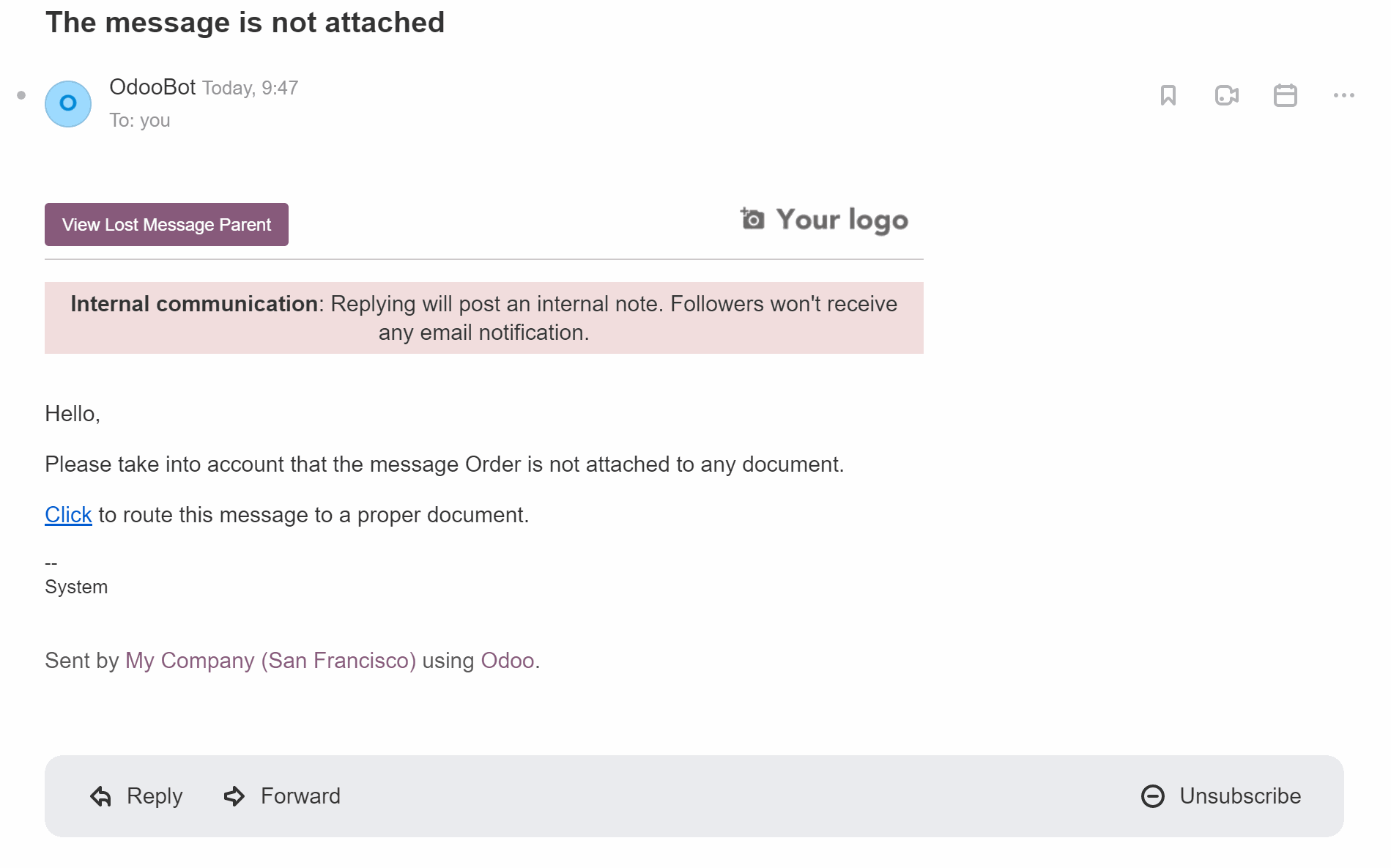Expand the To: you recipient details
The image size is (1391, 868).
[x=140, y=120]
